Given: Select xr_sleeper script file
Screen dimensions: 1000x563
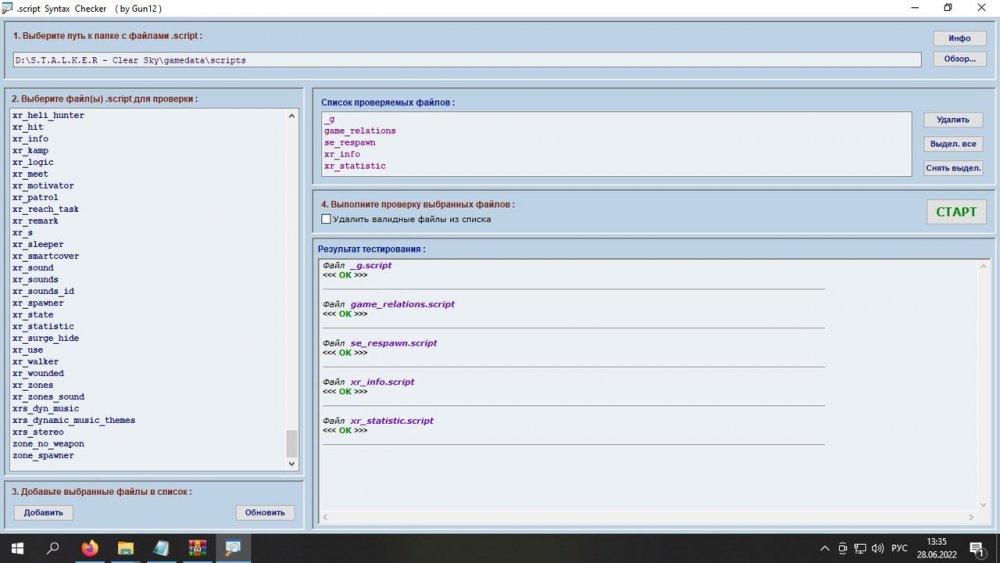Looking at the screenshot, I should tap(38, 244).
